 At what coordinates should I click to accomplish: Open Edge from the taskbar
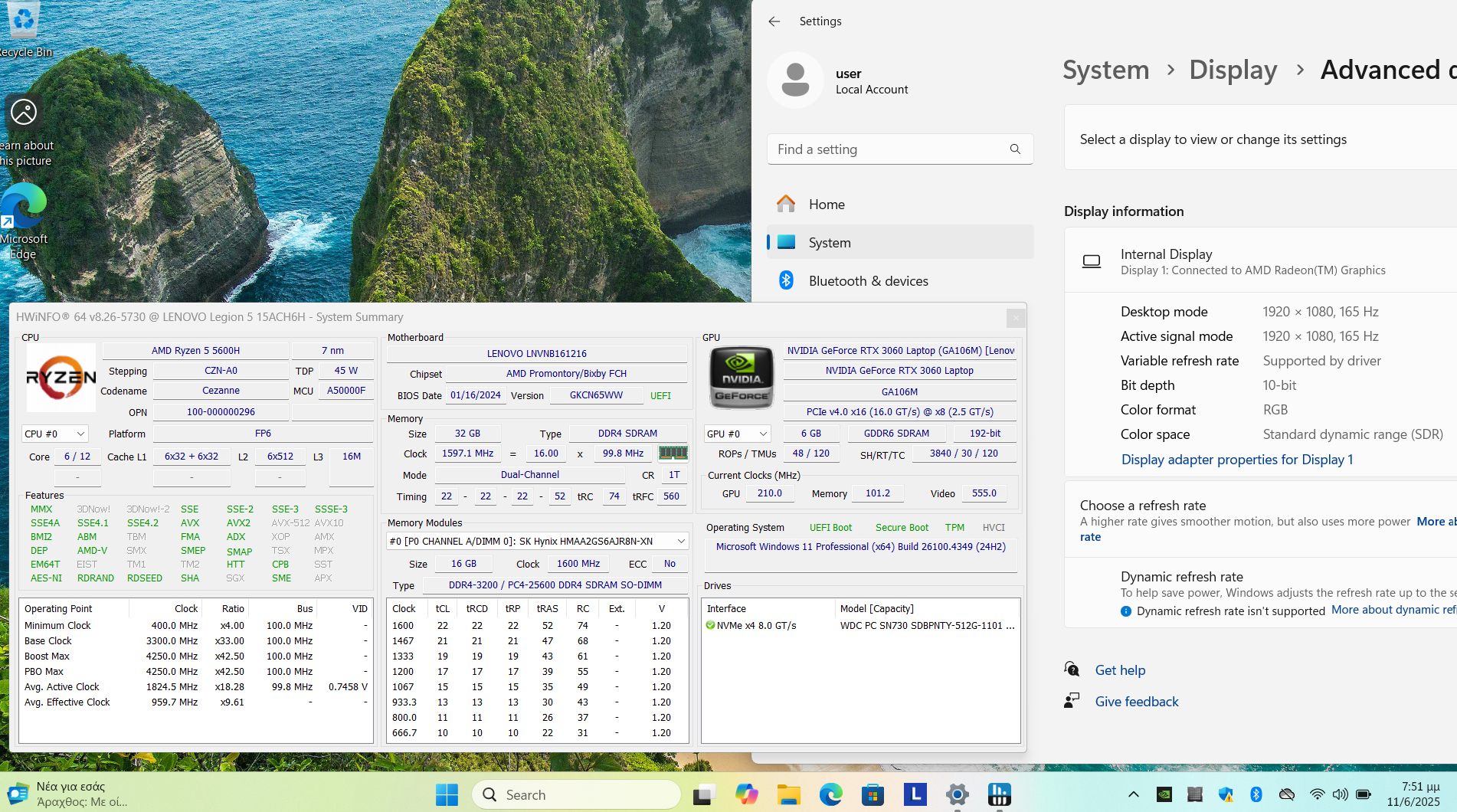pos(830,794)
